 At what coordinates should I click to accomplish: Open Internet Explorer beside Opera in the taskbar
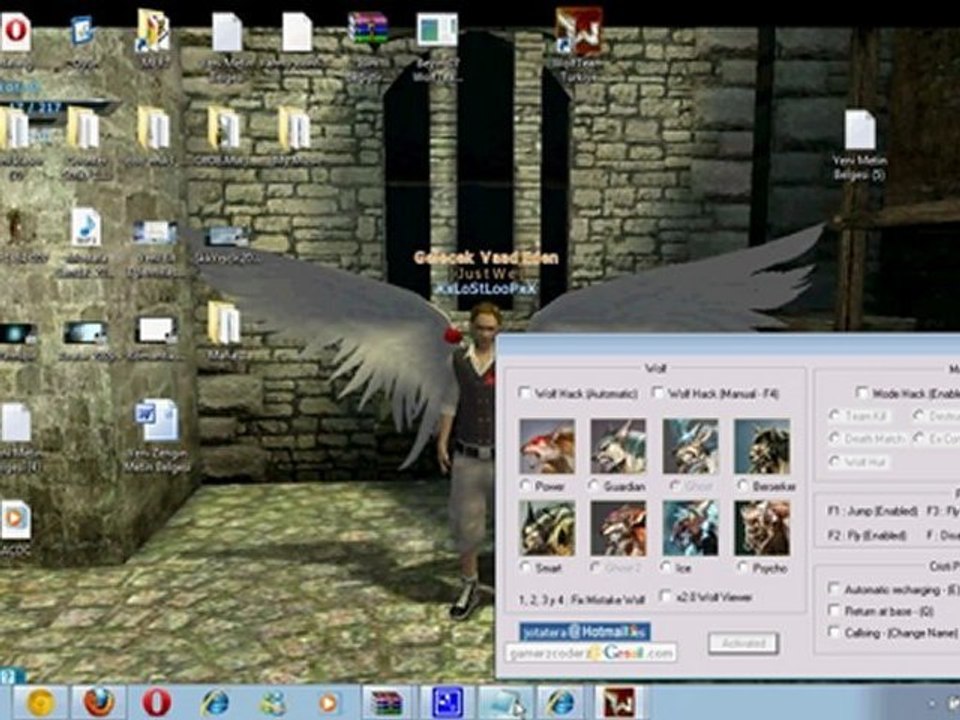tap(215, 703)
